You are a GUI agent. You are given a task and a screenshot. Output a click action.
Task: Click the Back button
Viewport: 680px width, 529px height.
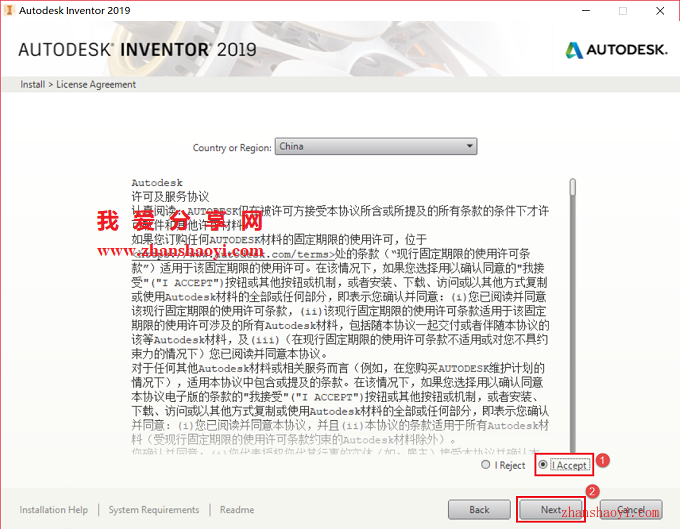[479, 509]
